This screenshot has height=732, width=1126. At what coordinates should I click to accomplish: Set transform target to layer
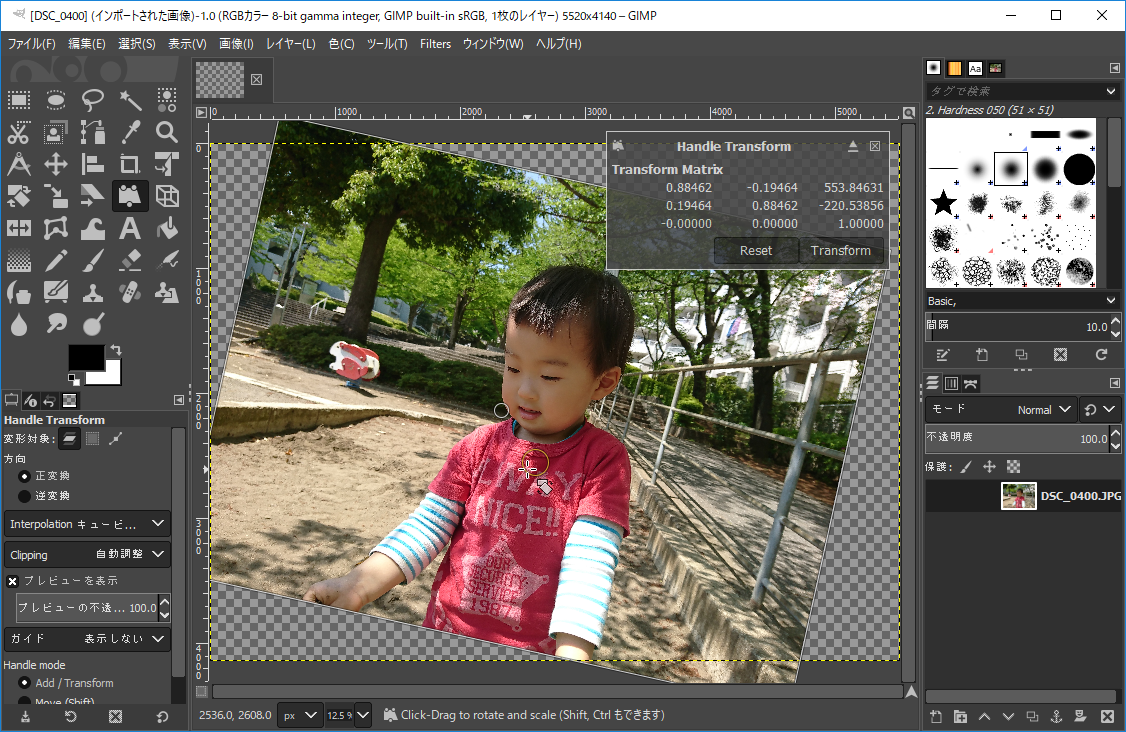tap(70, 439)
